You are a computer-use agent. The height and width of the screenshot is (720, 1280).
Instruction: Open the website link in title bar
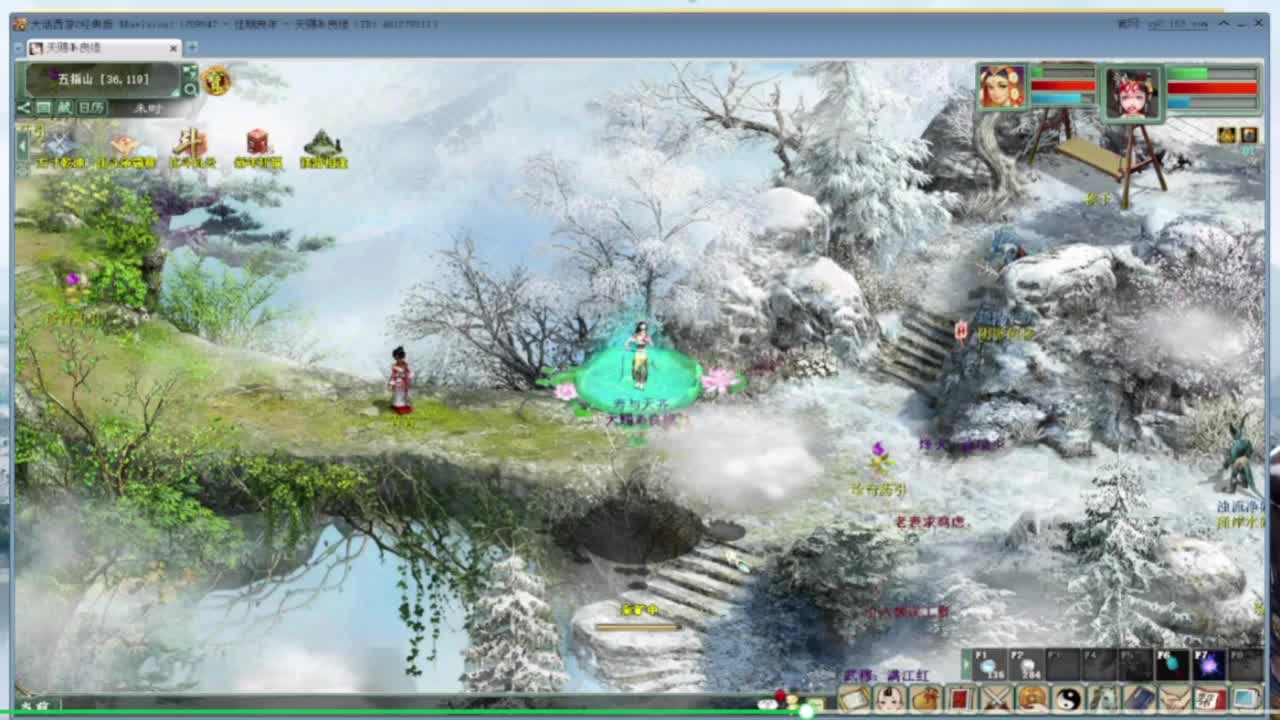point(1176,23)
